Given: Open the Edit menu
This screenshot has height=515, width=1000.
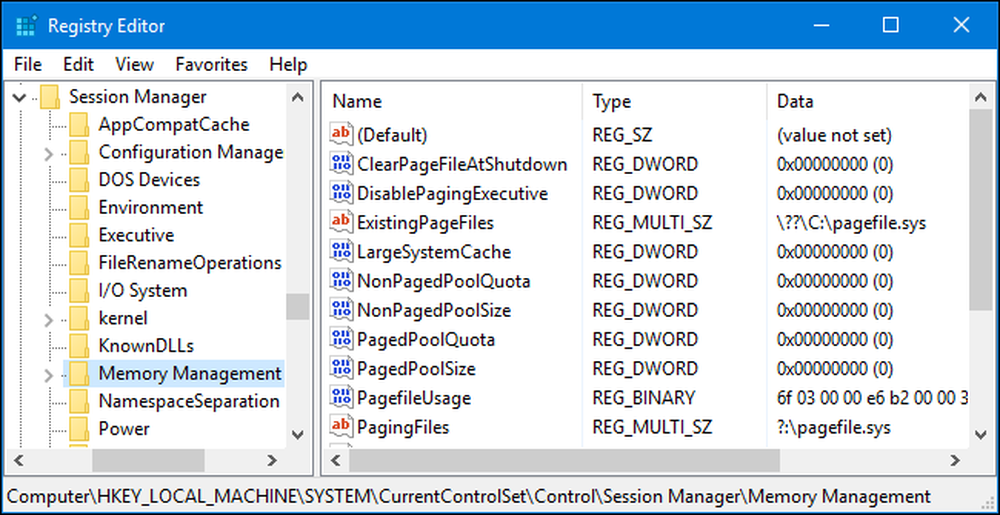Looking at the screenshot, I should 78,64.
